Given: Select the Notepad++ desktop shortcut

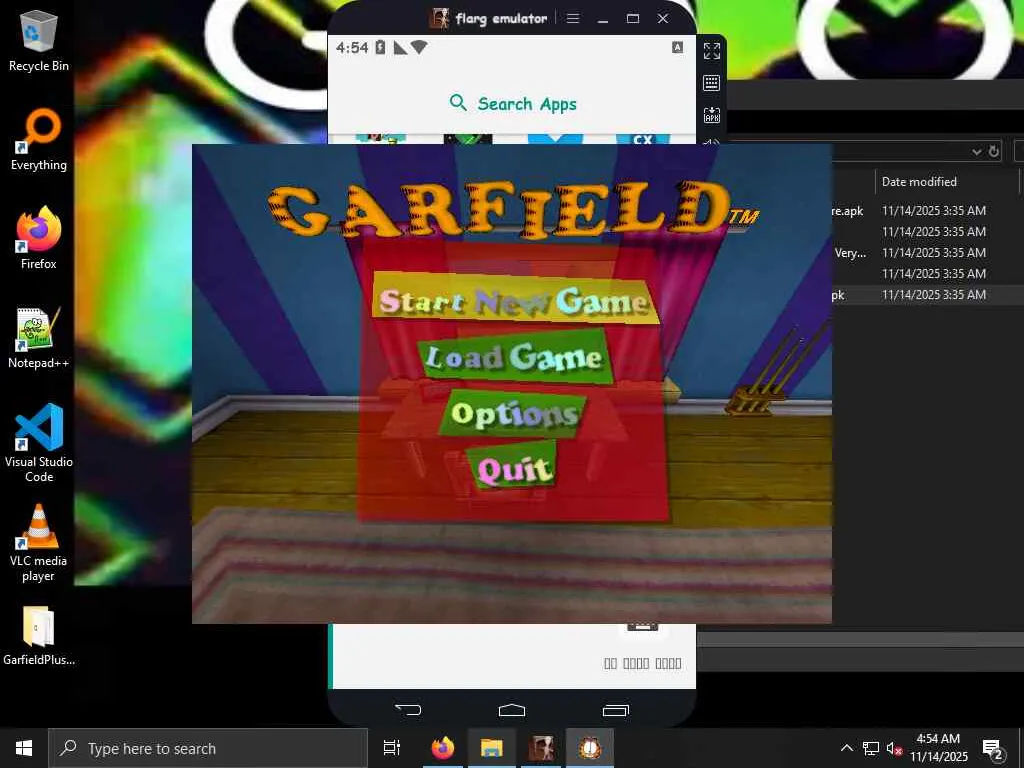Looking at the screenshot, I should 39,338.
